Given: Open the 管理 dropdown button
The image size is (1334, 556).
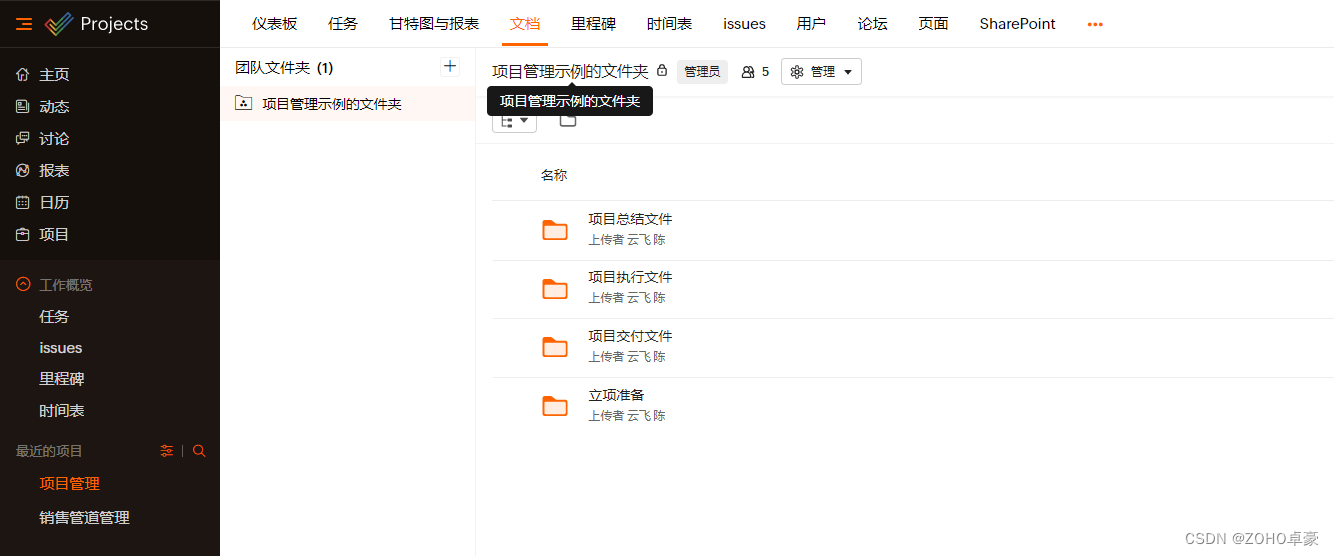Looking at the screenshot, I should 821,72.
